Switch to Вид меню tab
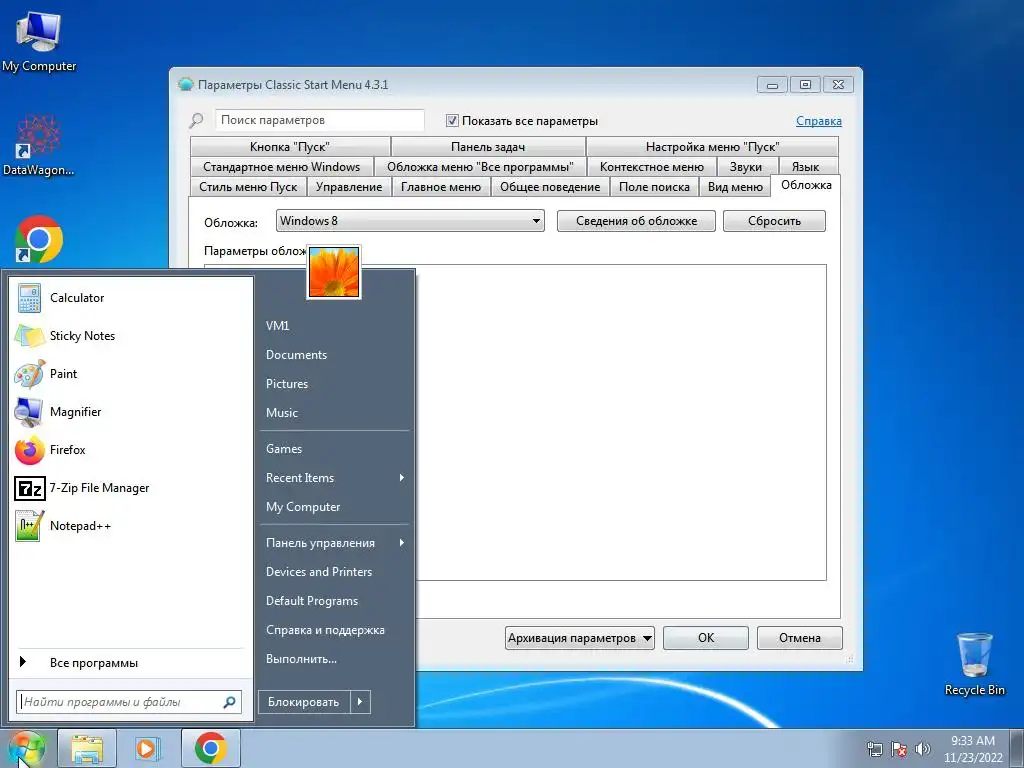Viewport: 1024px width, 768px height. [735, 187]
